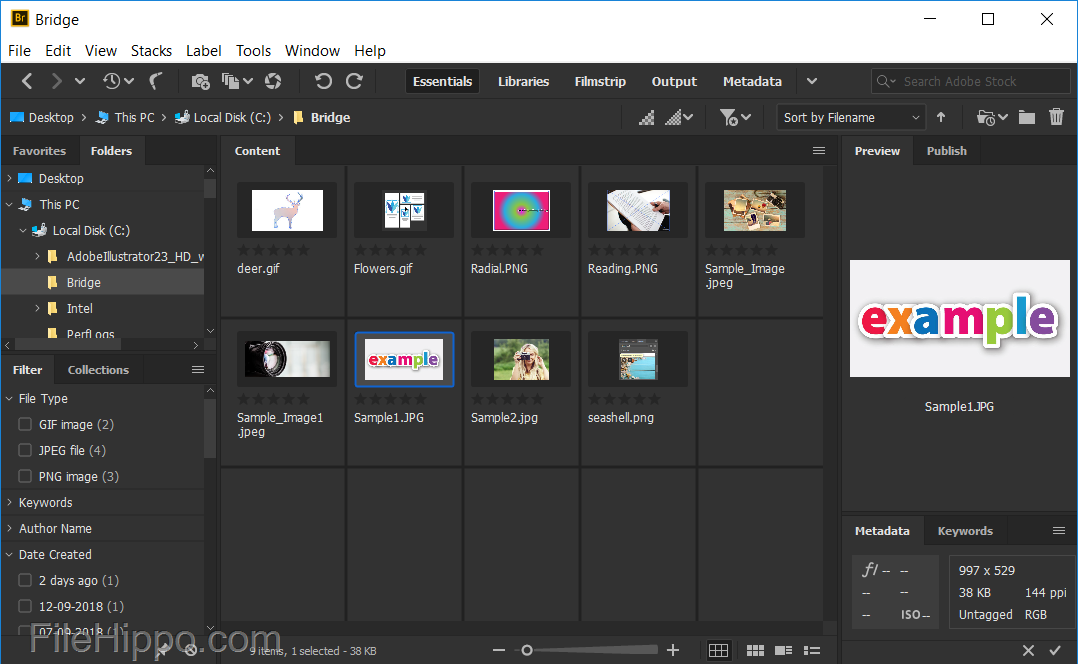This screenshot has width=1078, height=664.
Task: Open selected file in Camera Raw
Action: 273,81
